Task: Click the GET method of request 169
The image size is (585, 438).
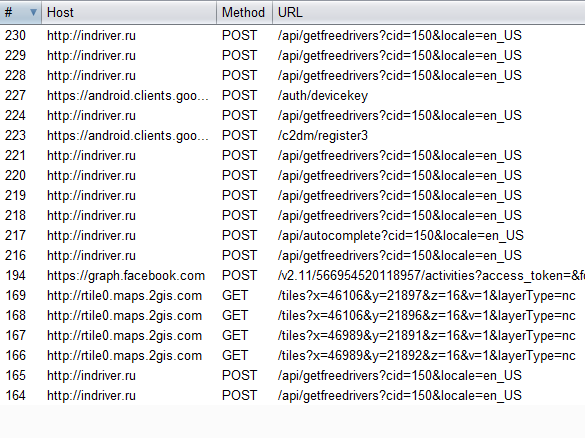Action: pyautogui.click(x=235, y=295)
